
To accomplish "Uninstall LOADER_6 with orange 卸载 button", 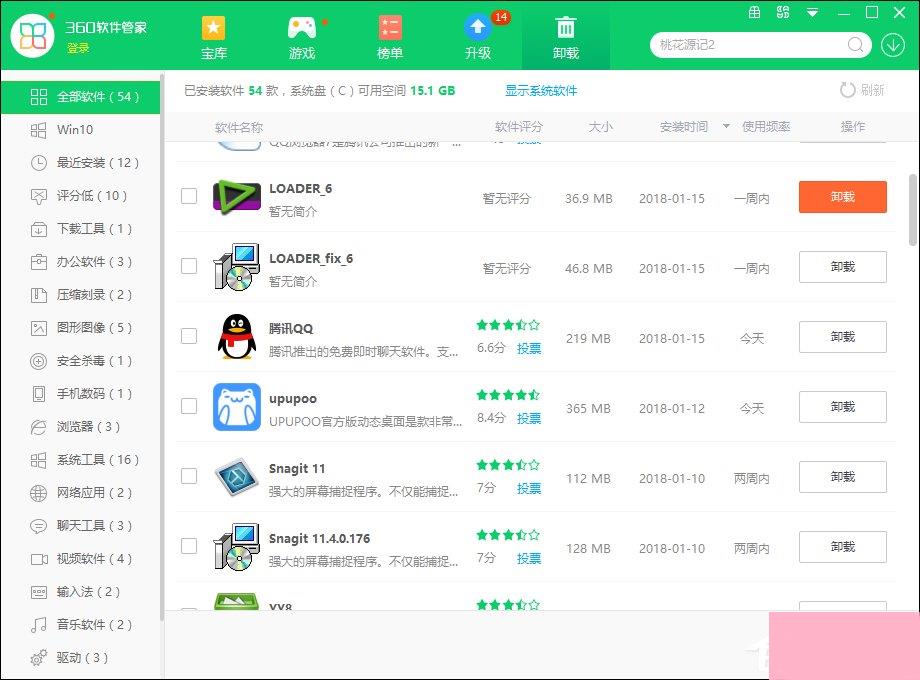I will point(843,197).
